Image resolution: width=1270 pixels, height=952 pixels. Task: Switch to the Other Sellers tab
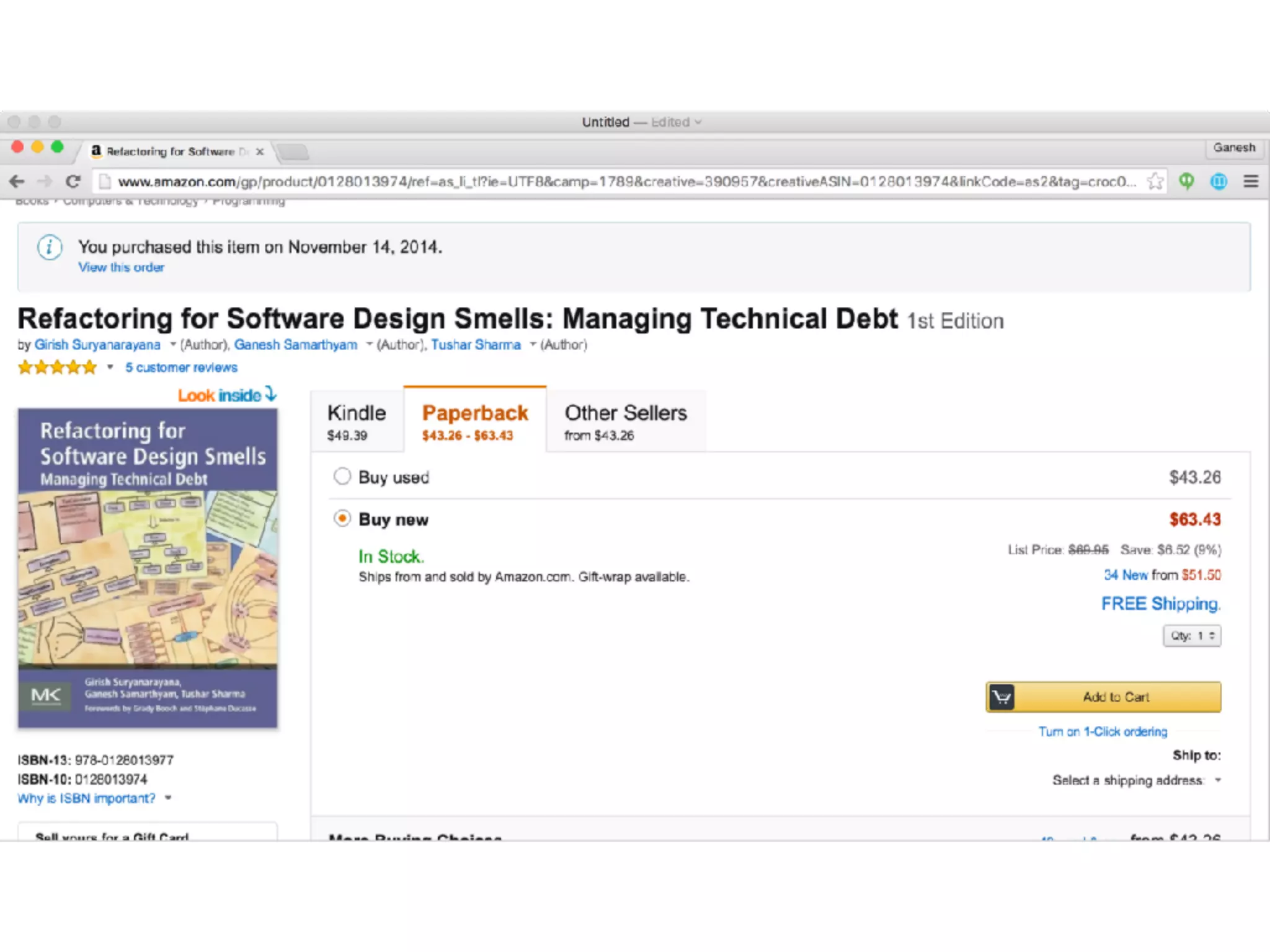click(x=625, y=421)
